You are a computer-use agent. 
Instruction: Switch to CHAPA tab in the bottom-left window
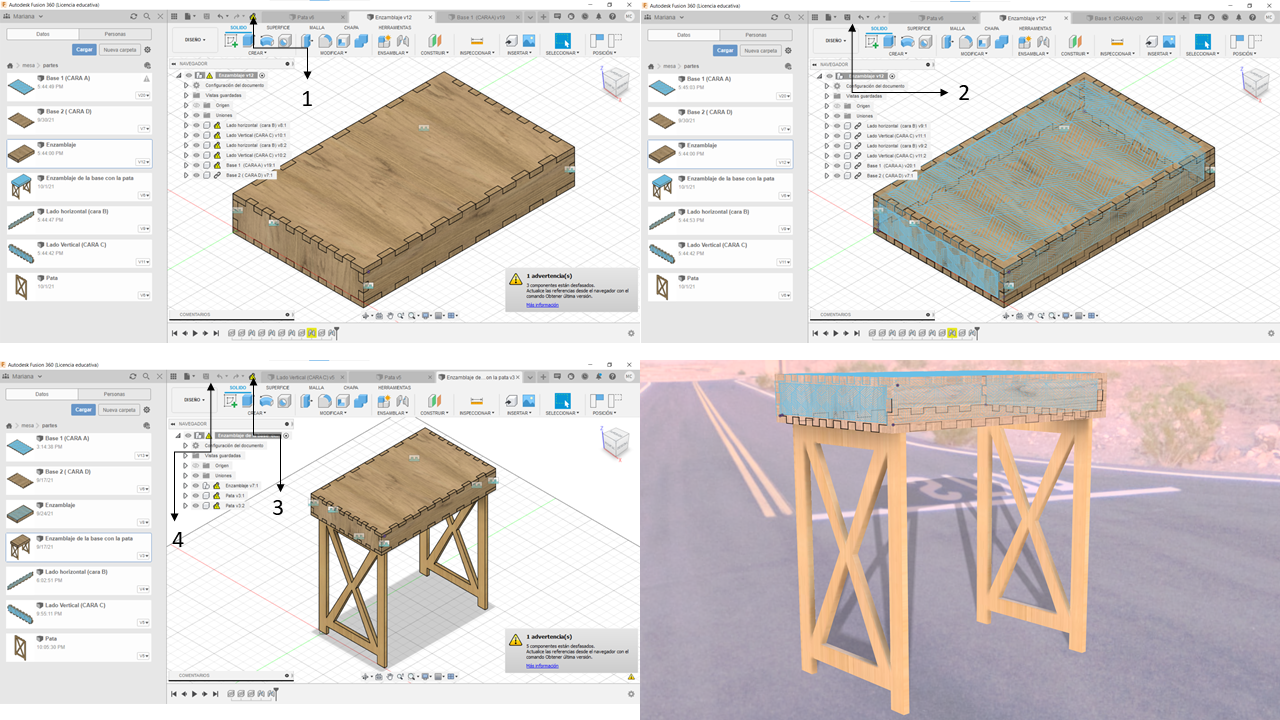pos(350,387)
